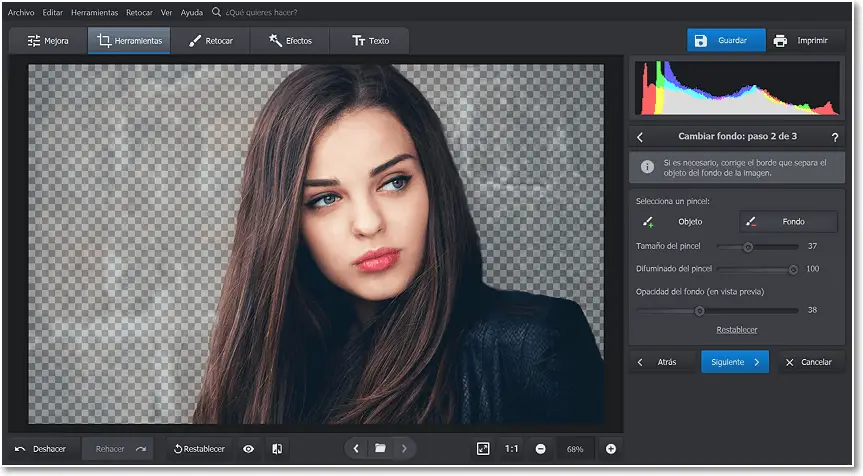This screenshot has width=863, height=476.
Task: Click the Rehacer redo button
Action: click(117, 449)
